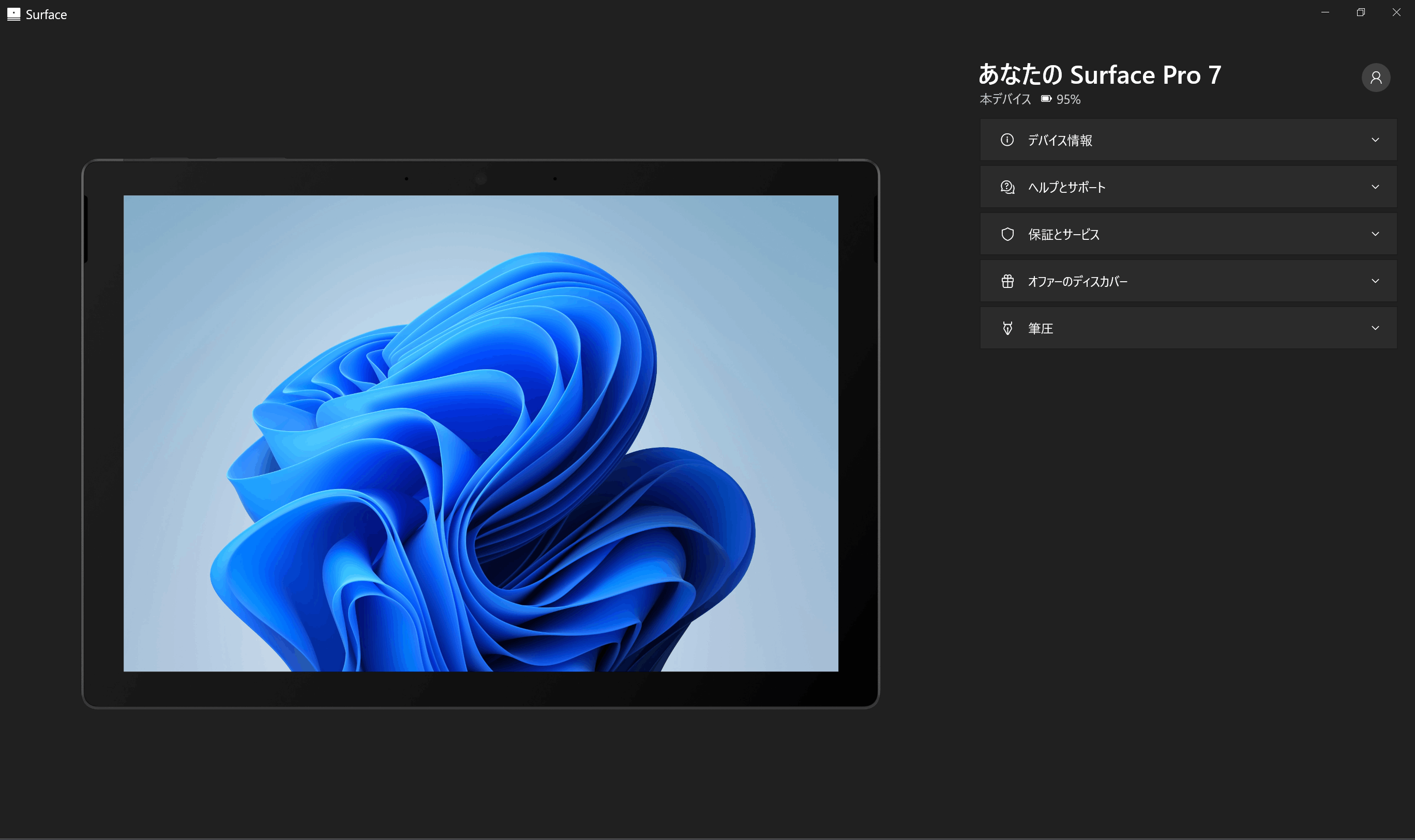Click the あなたの Surface Pro 7 heading
This screenshot has width=1415, height=840.
pyautogui.click(x=1100, y=75)
